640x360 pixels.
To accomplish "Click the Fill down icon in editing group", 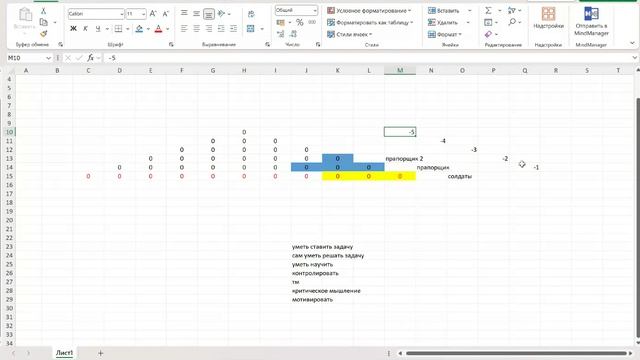I will (488, 22).
